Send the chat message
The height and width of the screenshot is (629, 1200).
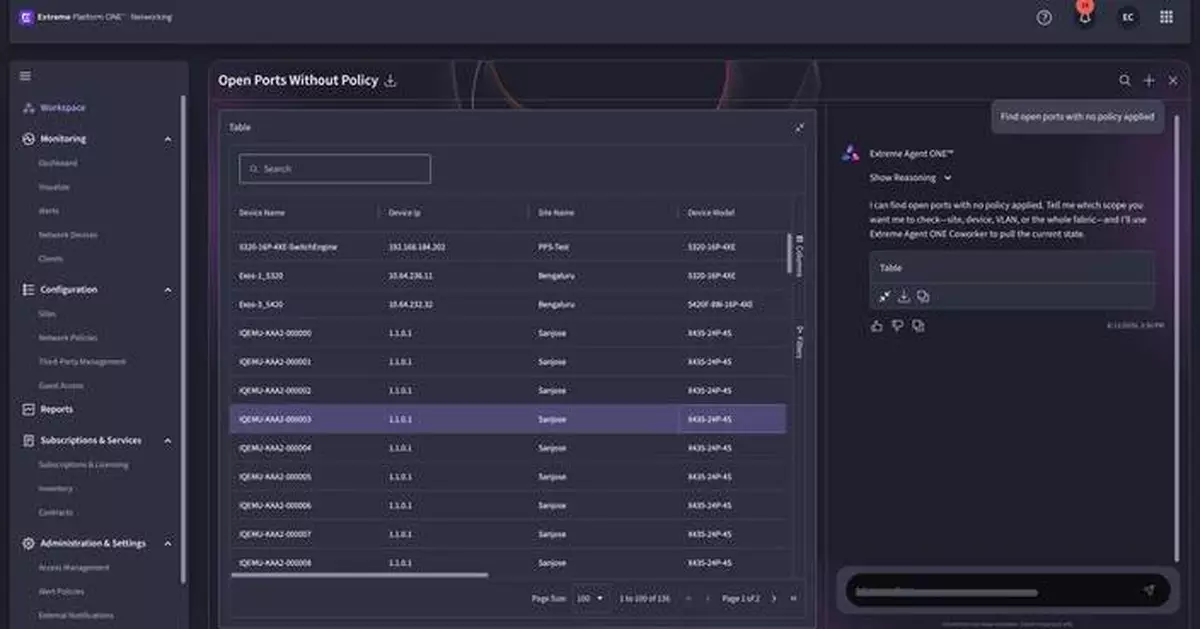tap(1148, 590)
